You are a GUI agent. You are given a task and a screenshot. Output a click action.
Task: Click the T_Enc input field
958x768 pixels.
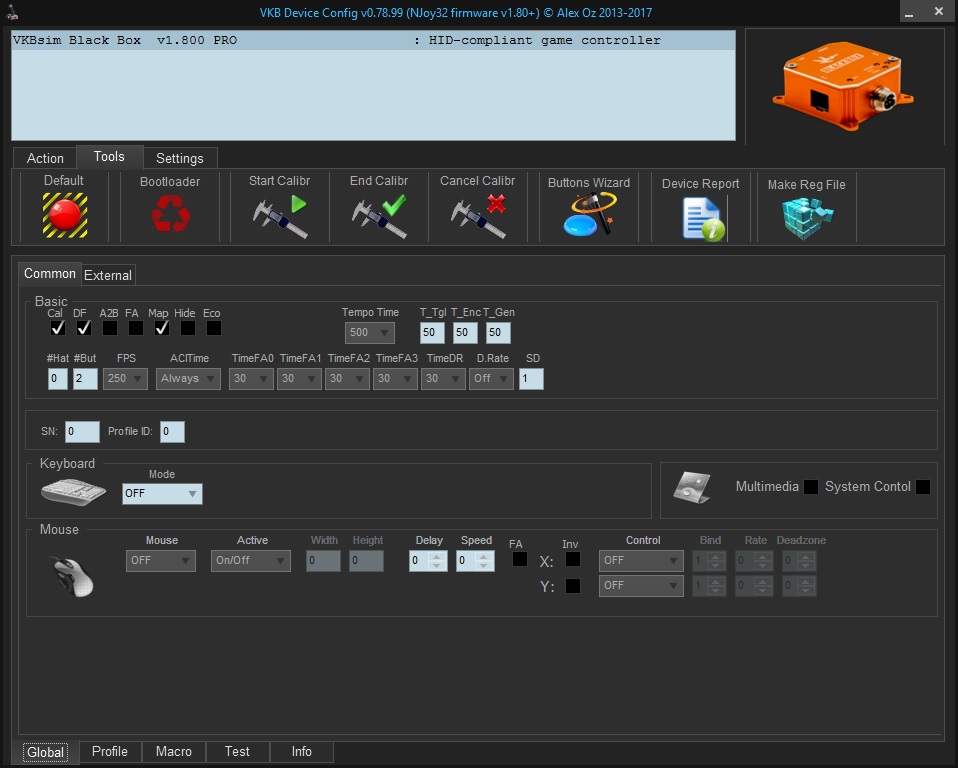(465, 332)
